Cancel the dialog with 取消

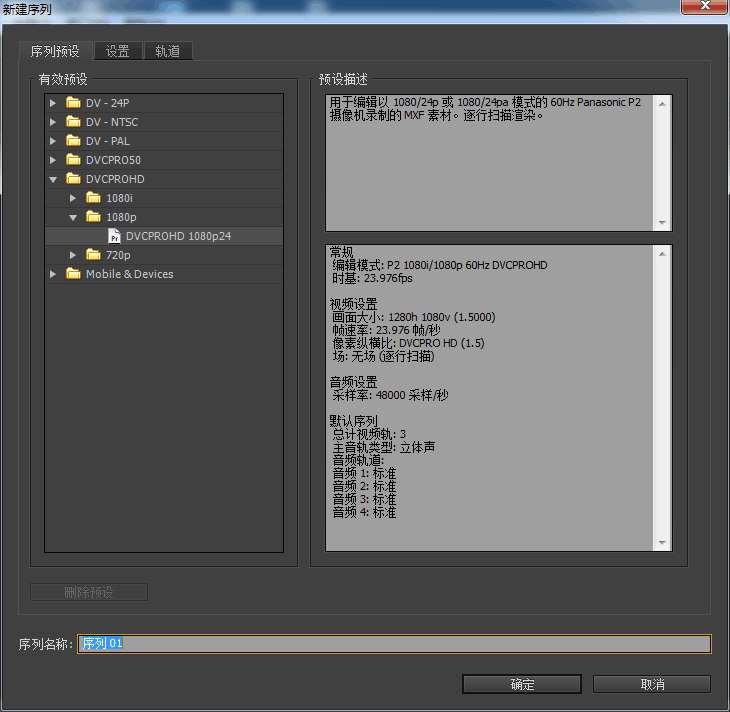(x=652, y=684)
